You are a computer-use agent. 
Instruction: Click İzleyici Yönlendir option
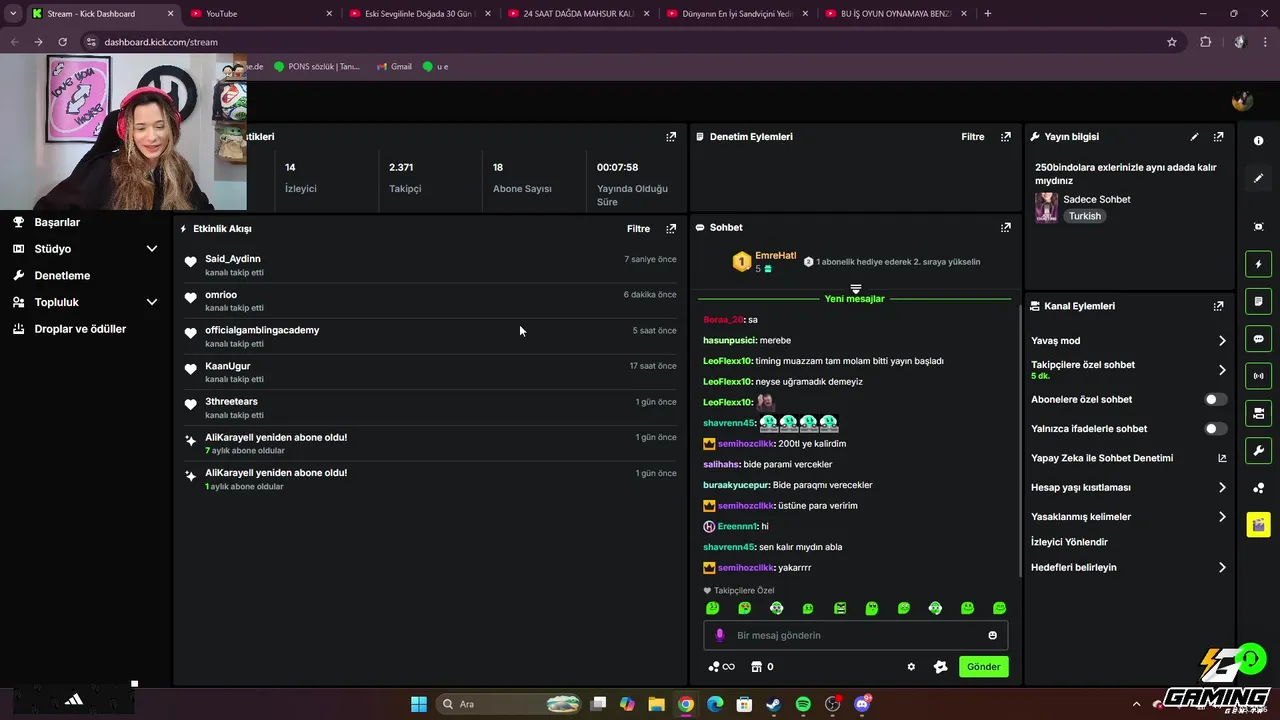pyautogui.click(x=1069, y=542)
